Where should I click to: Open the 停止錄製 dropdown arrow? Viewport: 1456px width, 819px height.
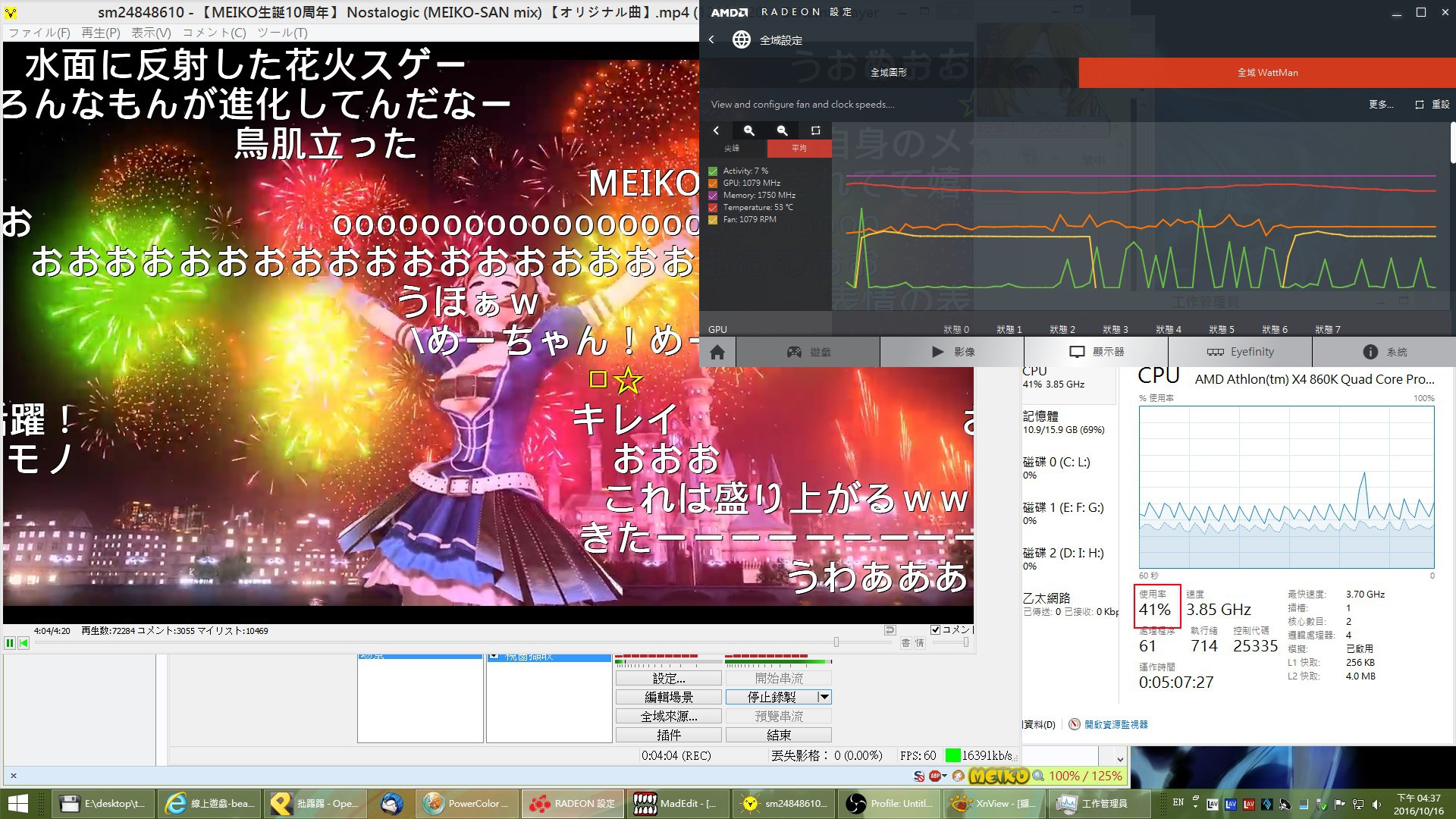(824, 697)
